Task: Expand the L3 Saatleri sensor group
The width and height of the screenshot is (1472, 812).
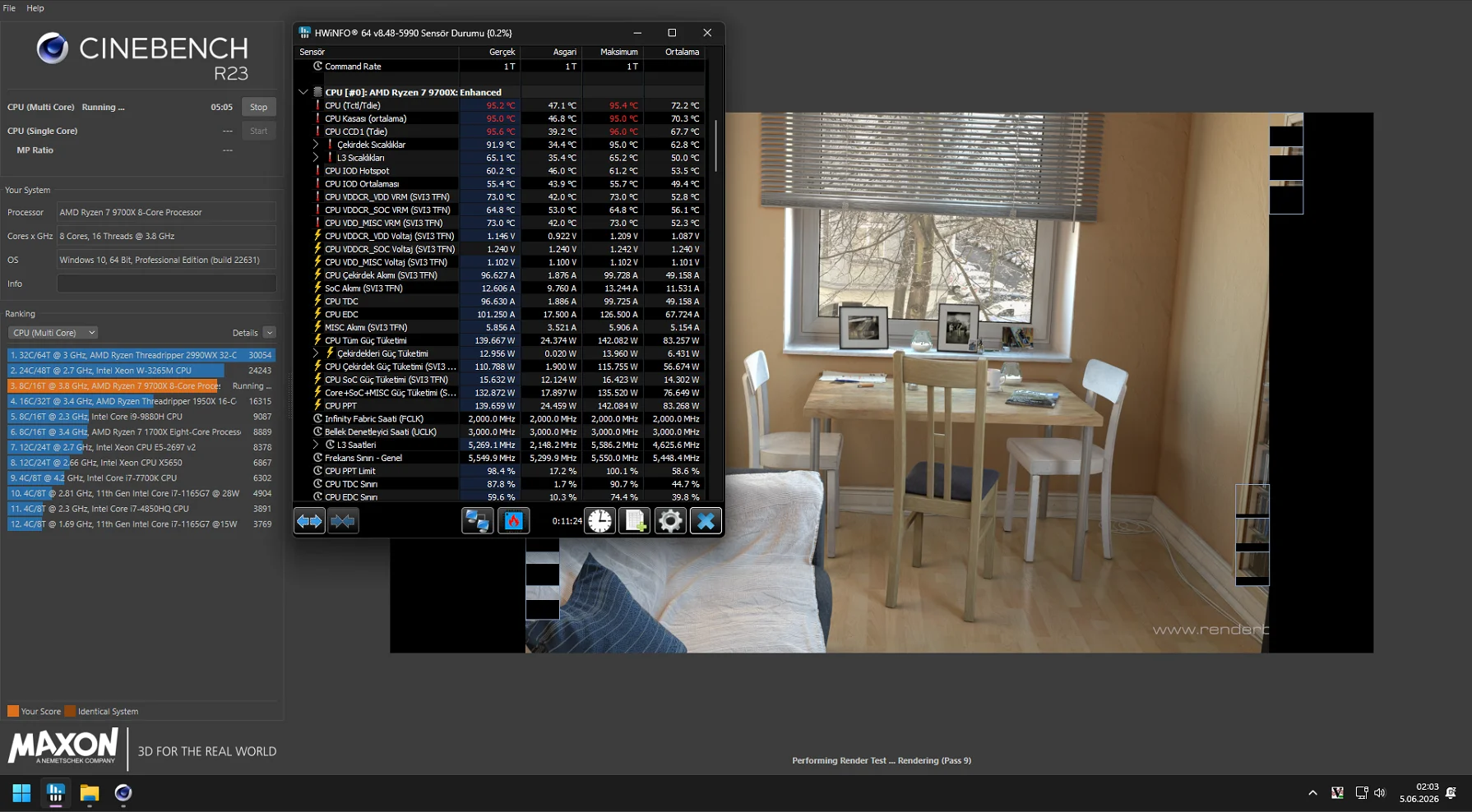Action: 316,445
